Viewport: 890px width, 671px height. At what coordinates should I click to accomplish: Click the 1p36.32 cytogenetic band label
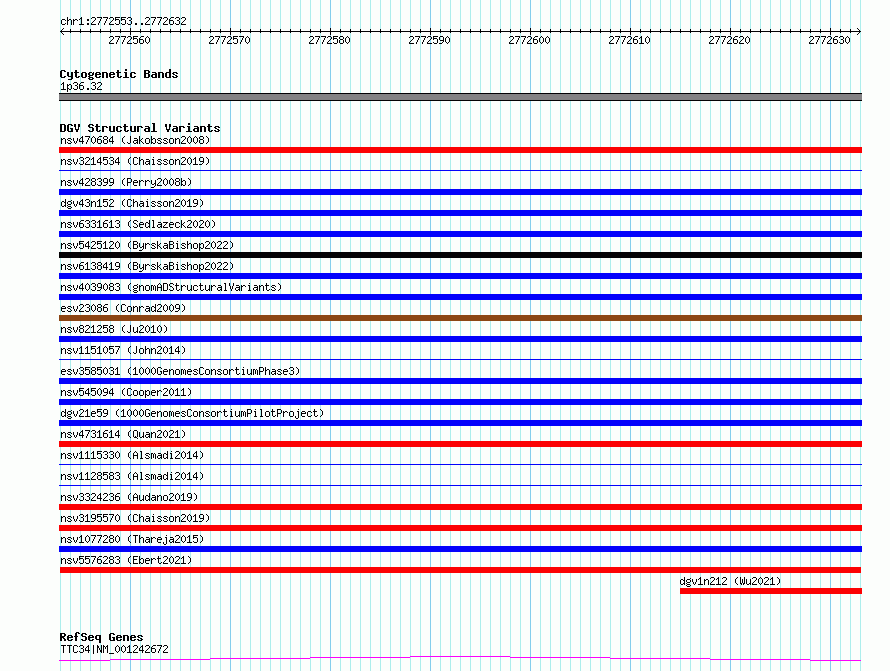click(x=81, y=86)
